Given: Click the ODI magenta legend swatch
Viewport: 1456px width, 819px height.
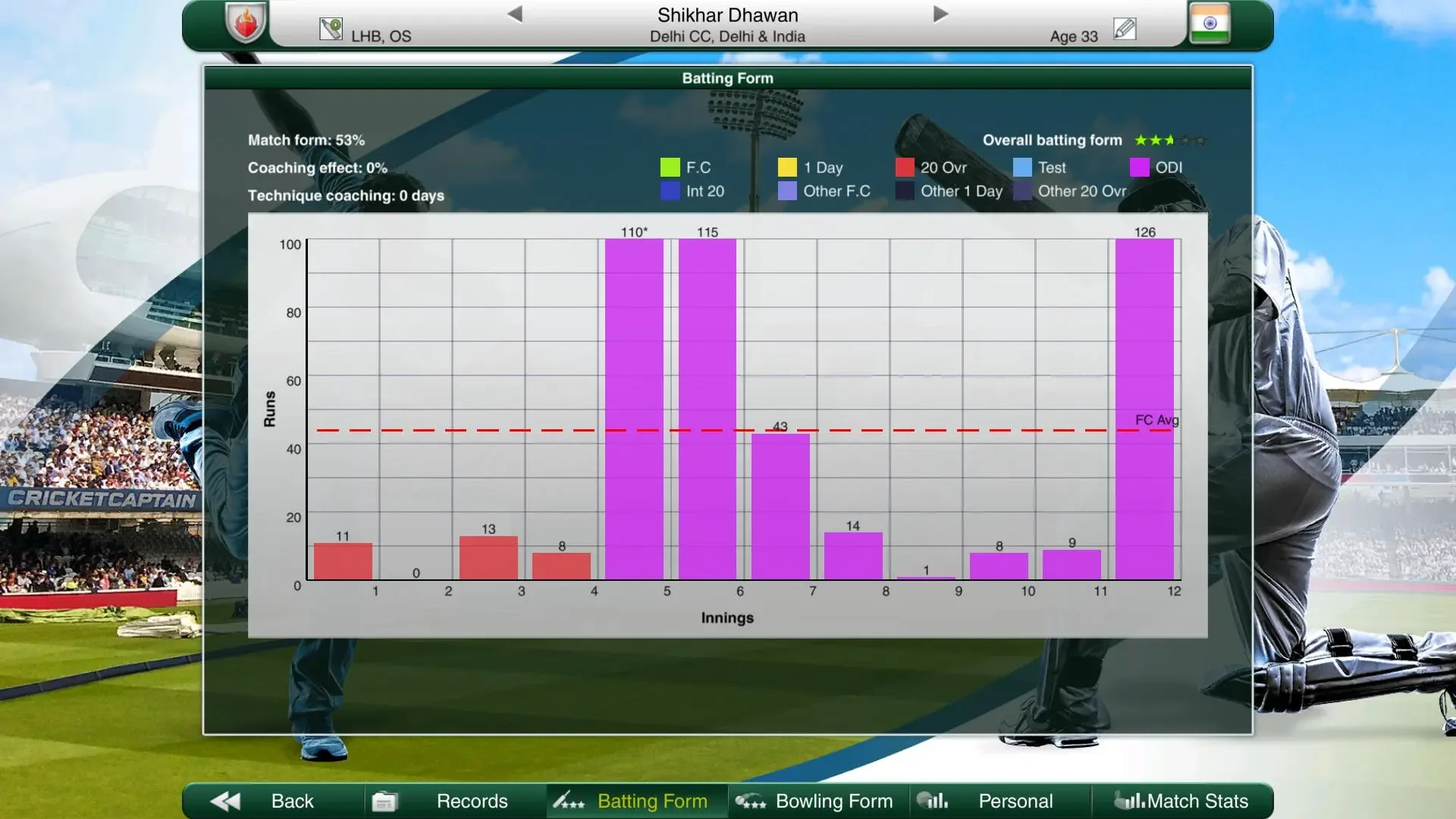Looking at the screenshot, I should [x=1139, y=168].
